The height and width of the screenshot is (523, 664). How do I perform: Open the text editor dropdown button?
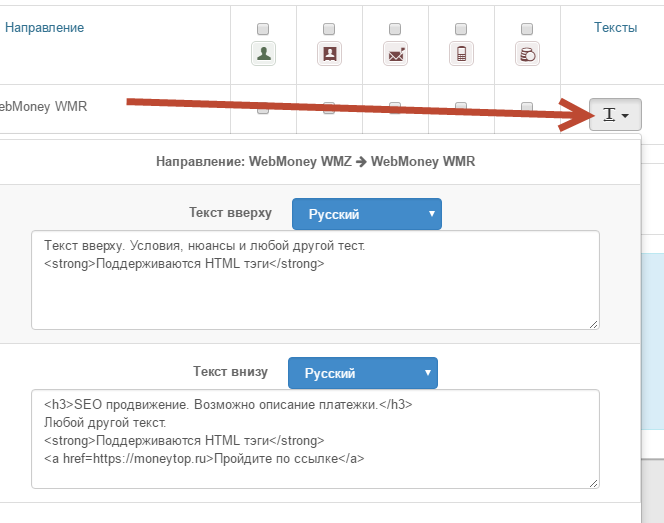point(615,116)
